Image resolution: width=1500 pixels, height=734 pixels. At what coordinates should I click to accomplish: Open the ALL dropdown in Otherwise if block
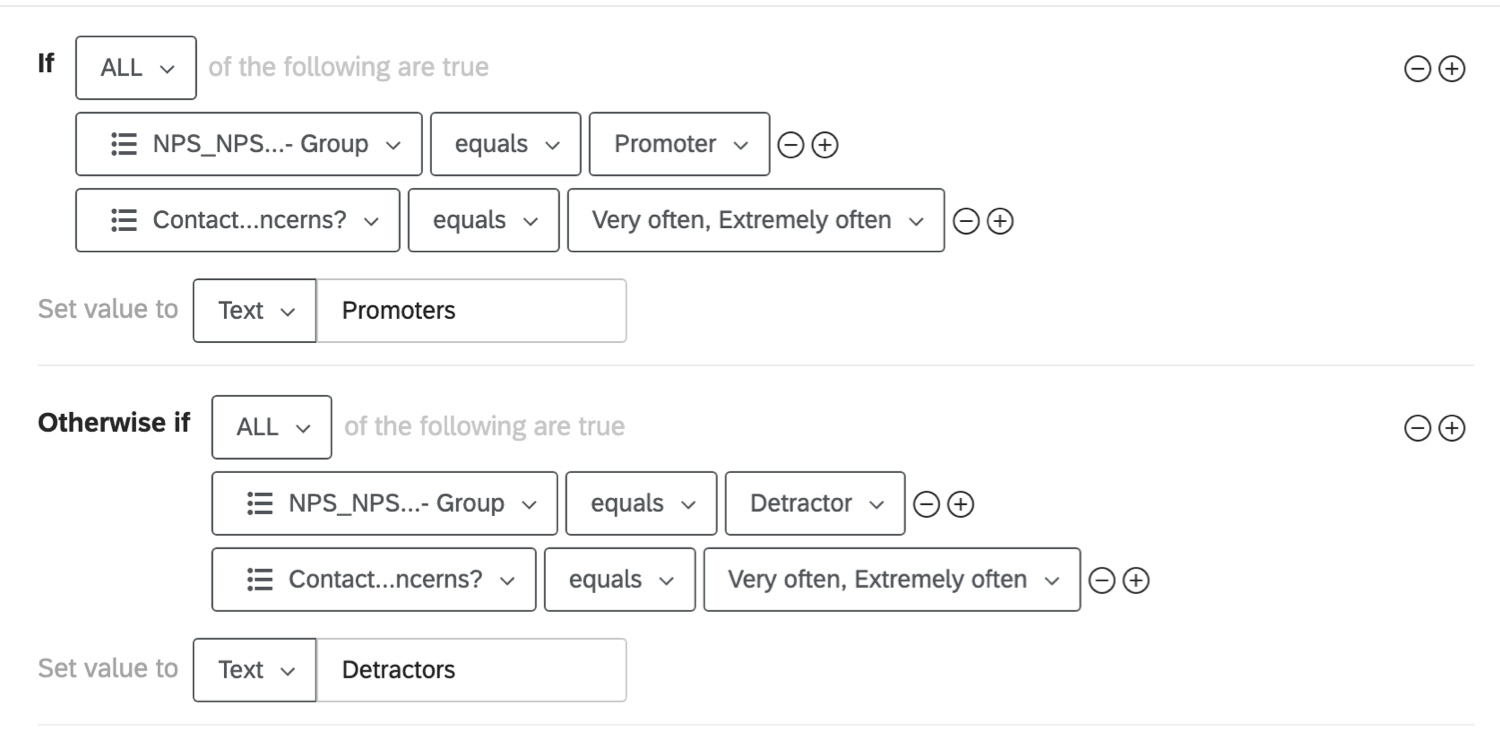point(272,427)
